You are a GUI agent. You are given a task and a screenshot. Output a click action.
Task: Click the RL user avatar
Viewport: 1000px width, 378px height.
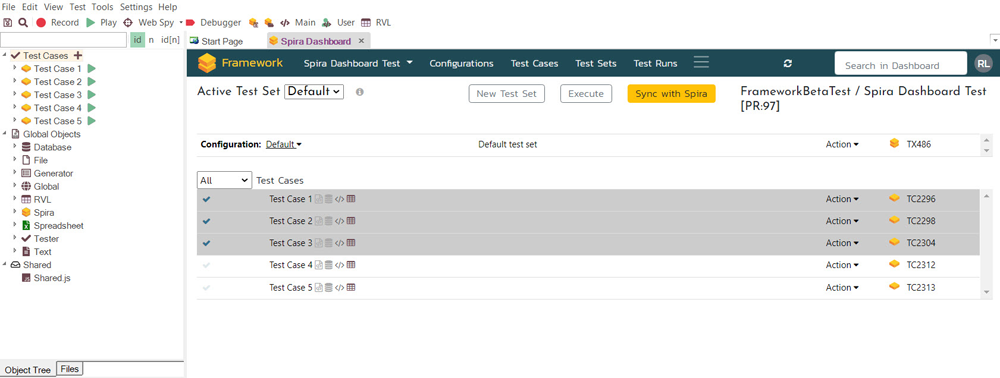(983, 64)
